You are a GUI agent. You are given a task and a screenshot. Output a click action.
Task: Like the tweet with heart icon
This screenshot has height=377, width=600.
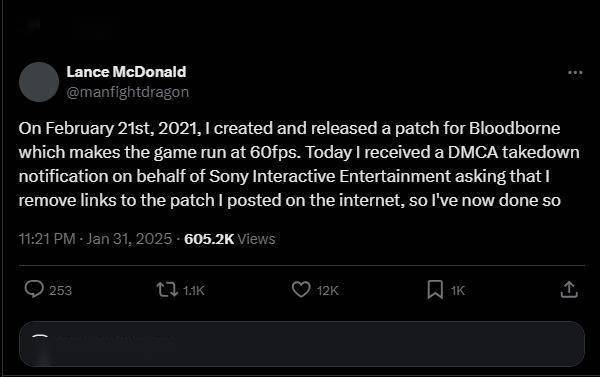click(x=301, y=289)
